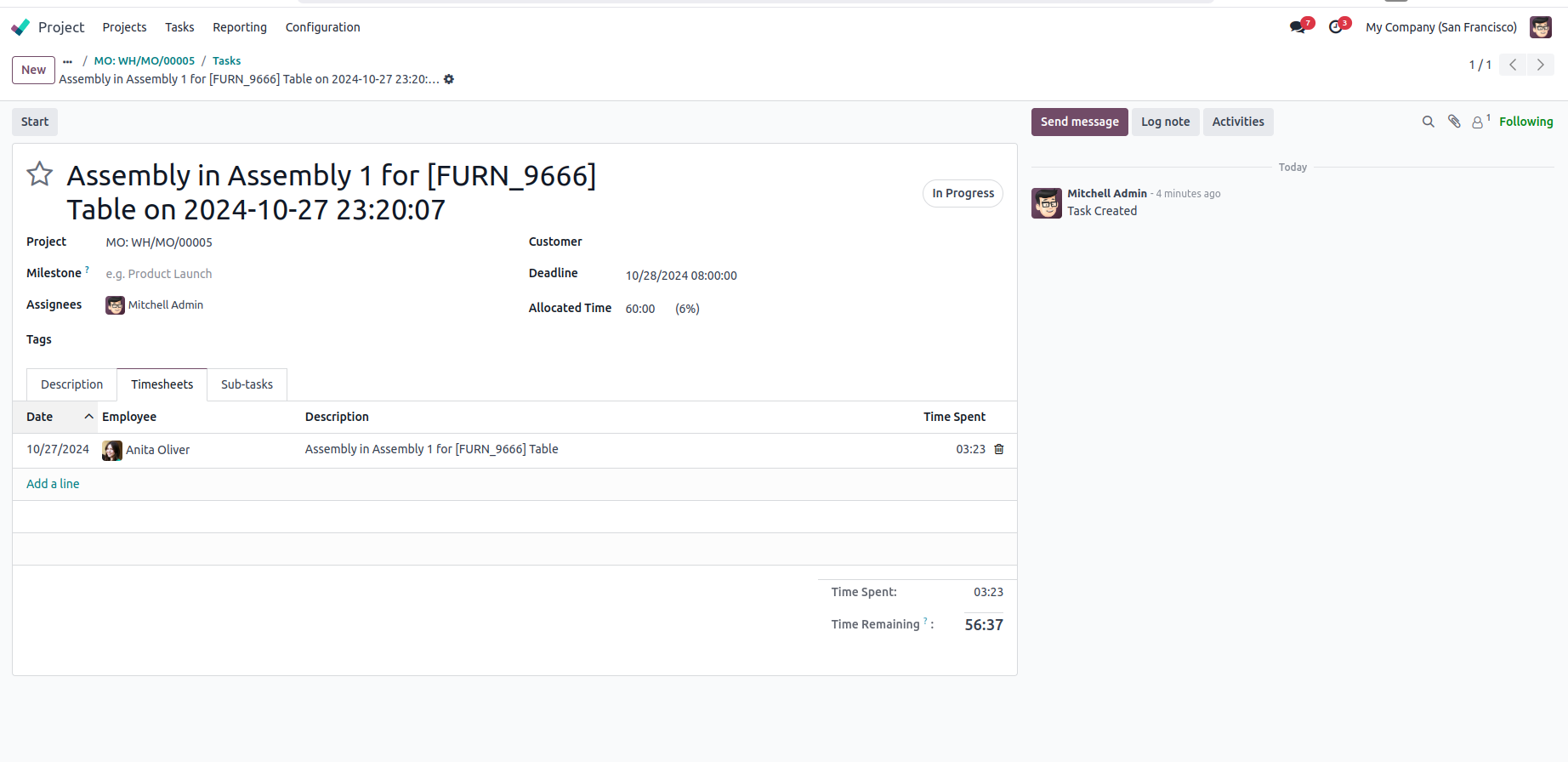The height and width of the screenshot is (762, 1568).
Task: Show followers list icon
Action: pyautogui.click(x=1479, y=122)
